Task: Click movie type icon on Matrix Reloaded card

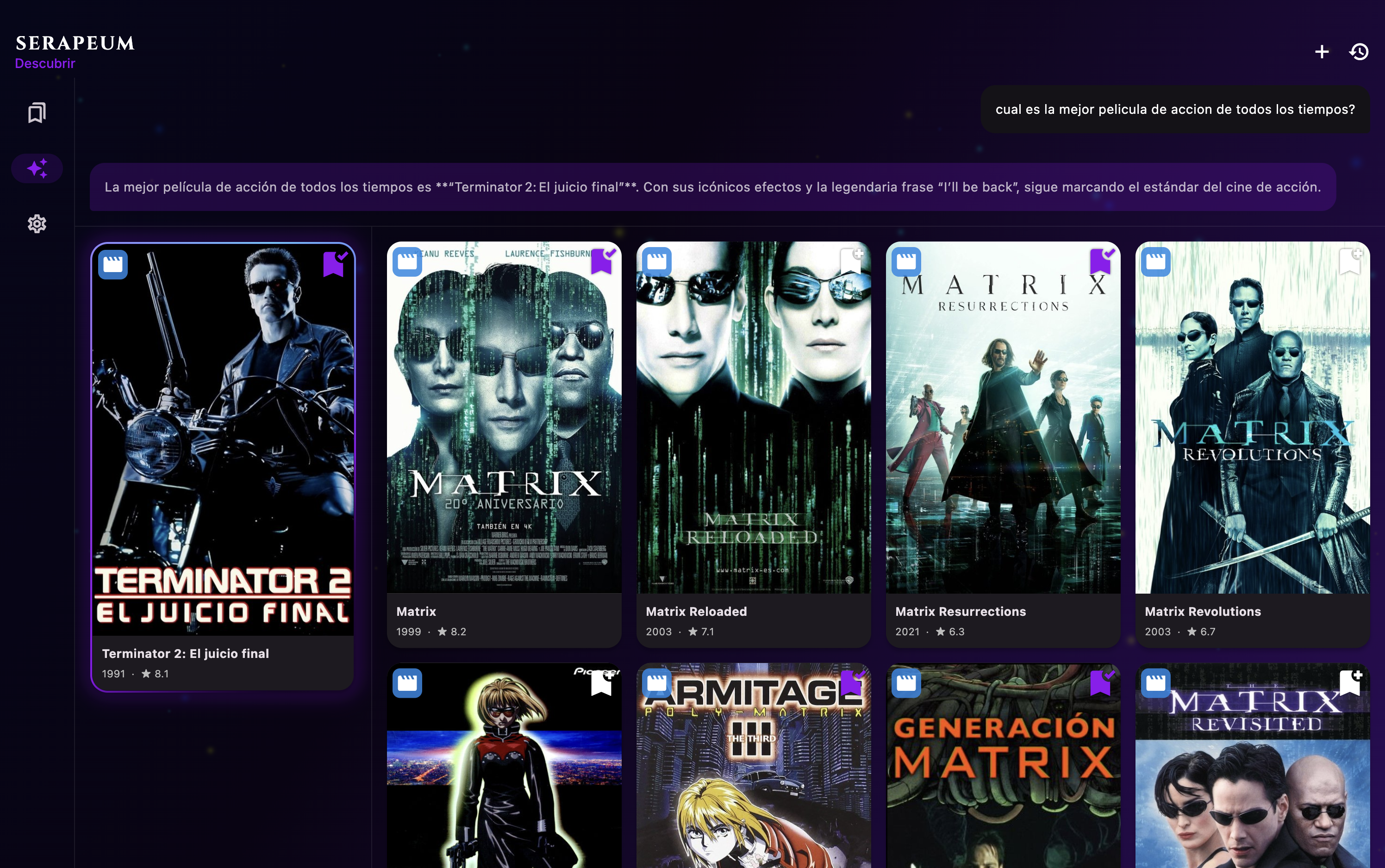Action: (x=657, y=262)
